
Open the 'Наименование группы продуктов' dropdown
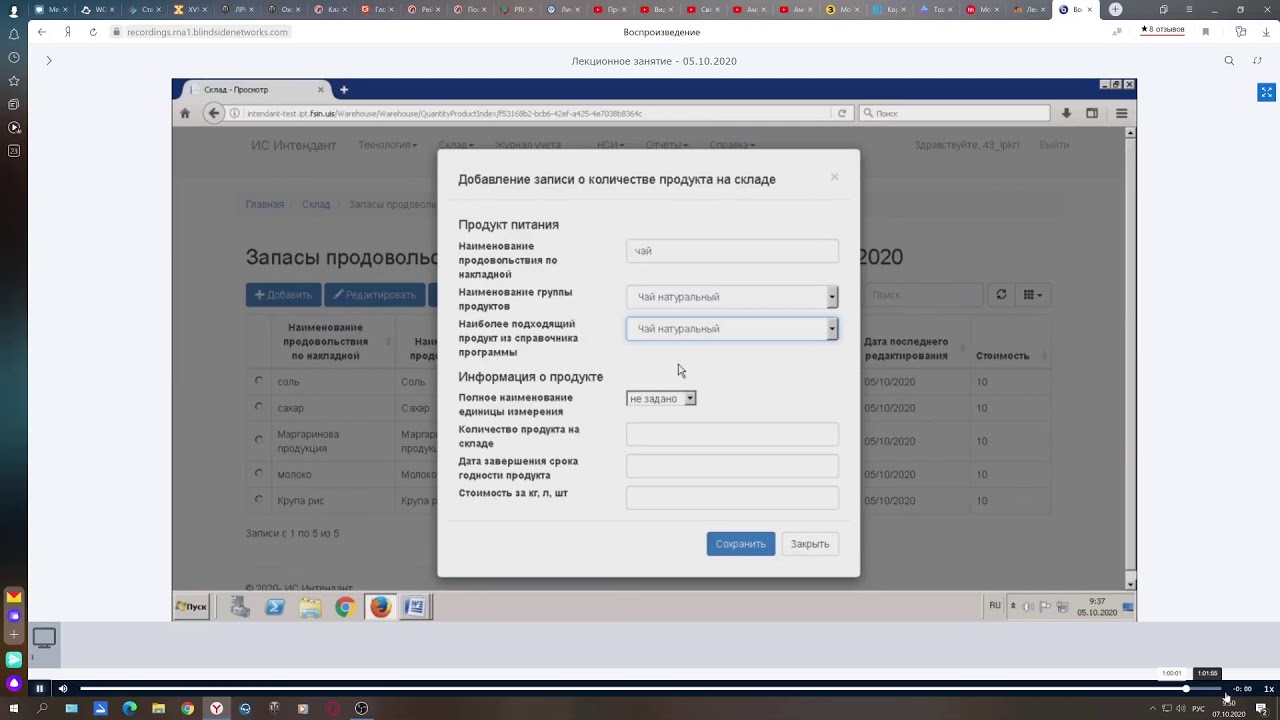click(x=732, y=297)
